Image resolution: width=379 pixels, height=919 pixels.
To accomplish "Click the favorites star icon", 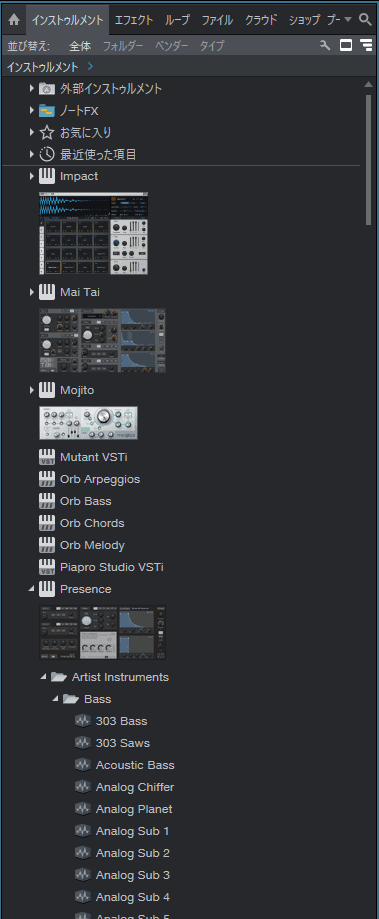I will 47,132.
